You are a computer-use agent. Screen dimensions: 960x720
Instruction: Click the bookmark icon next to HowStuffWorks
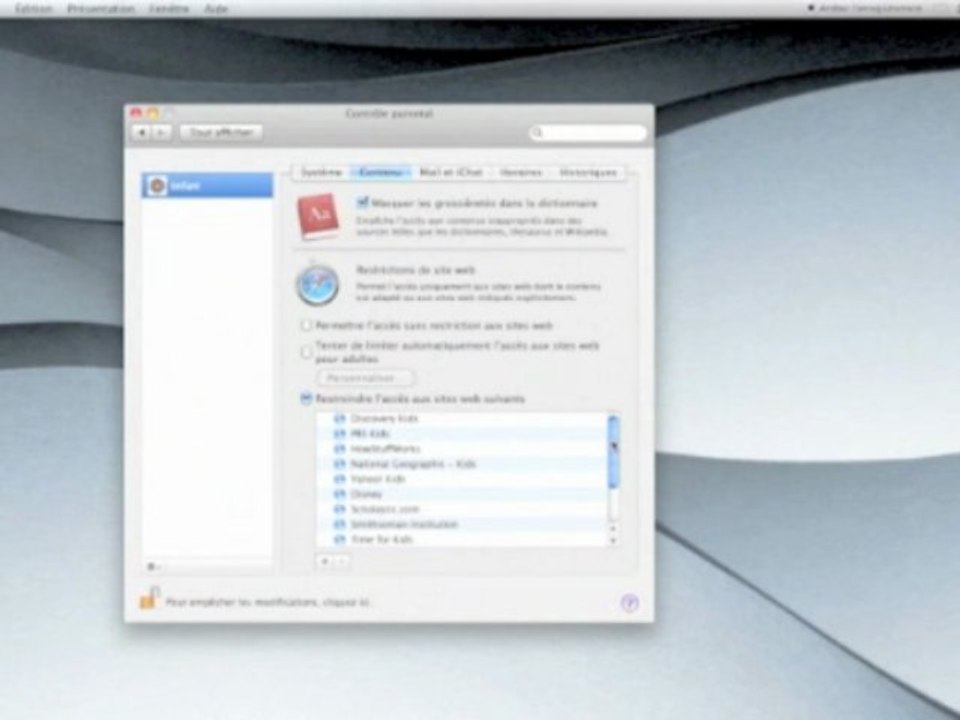point(339,449)
